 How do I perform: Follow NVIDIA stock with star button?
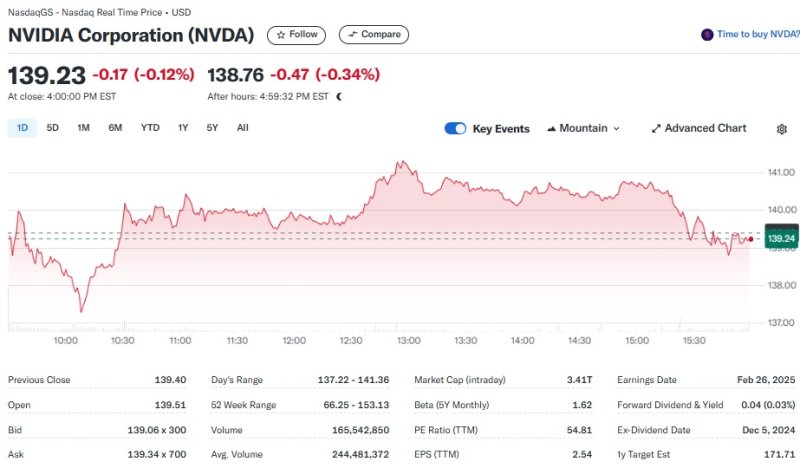coord(296,35)
